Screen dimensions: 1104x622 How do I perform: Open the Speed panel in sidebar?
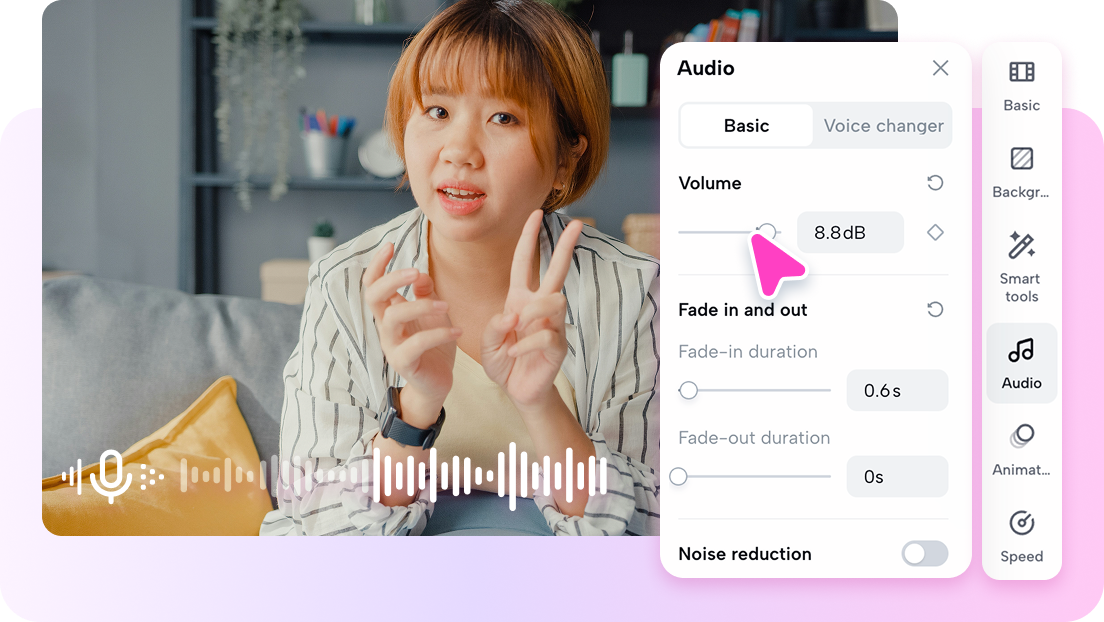(1022, 537)
